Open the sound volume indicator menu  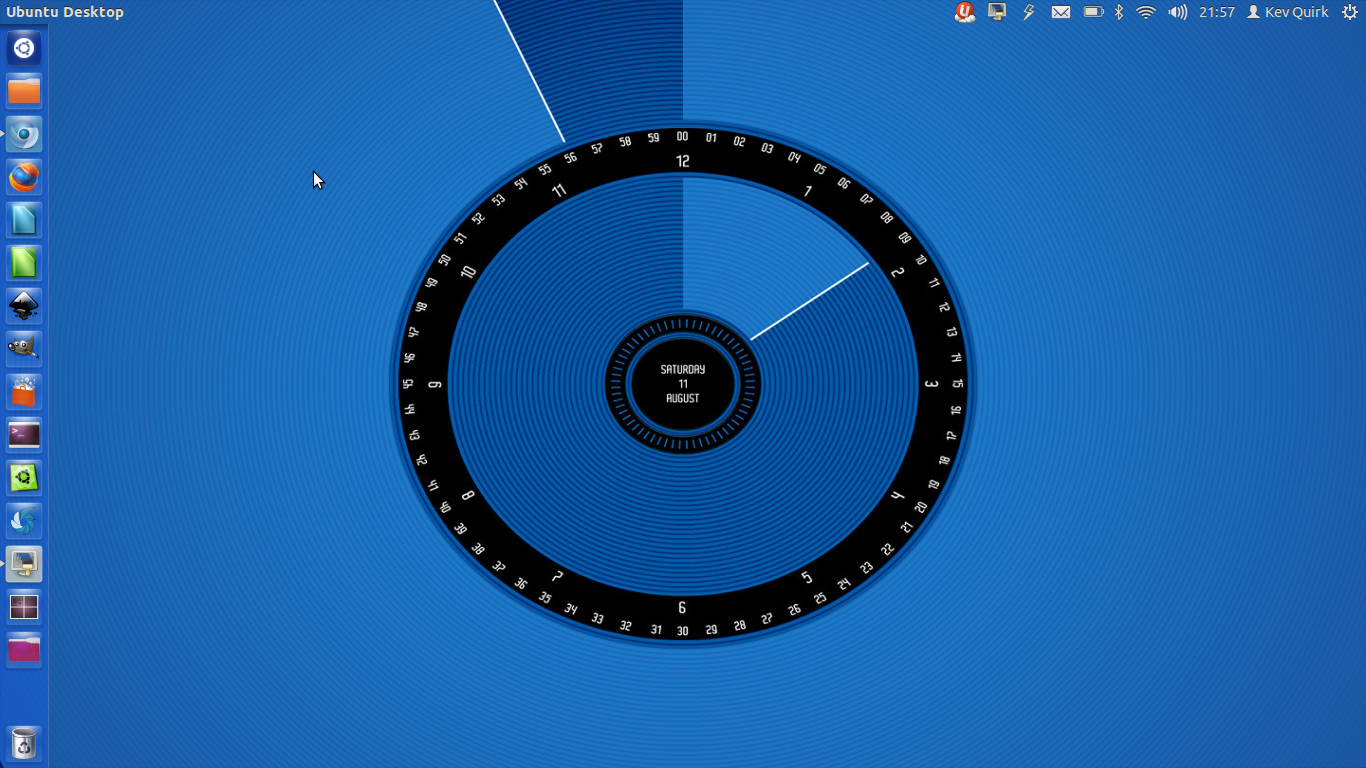(1178, 12)
